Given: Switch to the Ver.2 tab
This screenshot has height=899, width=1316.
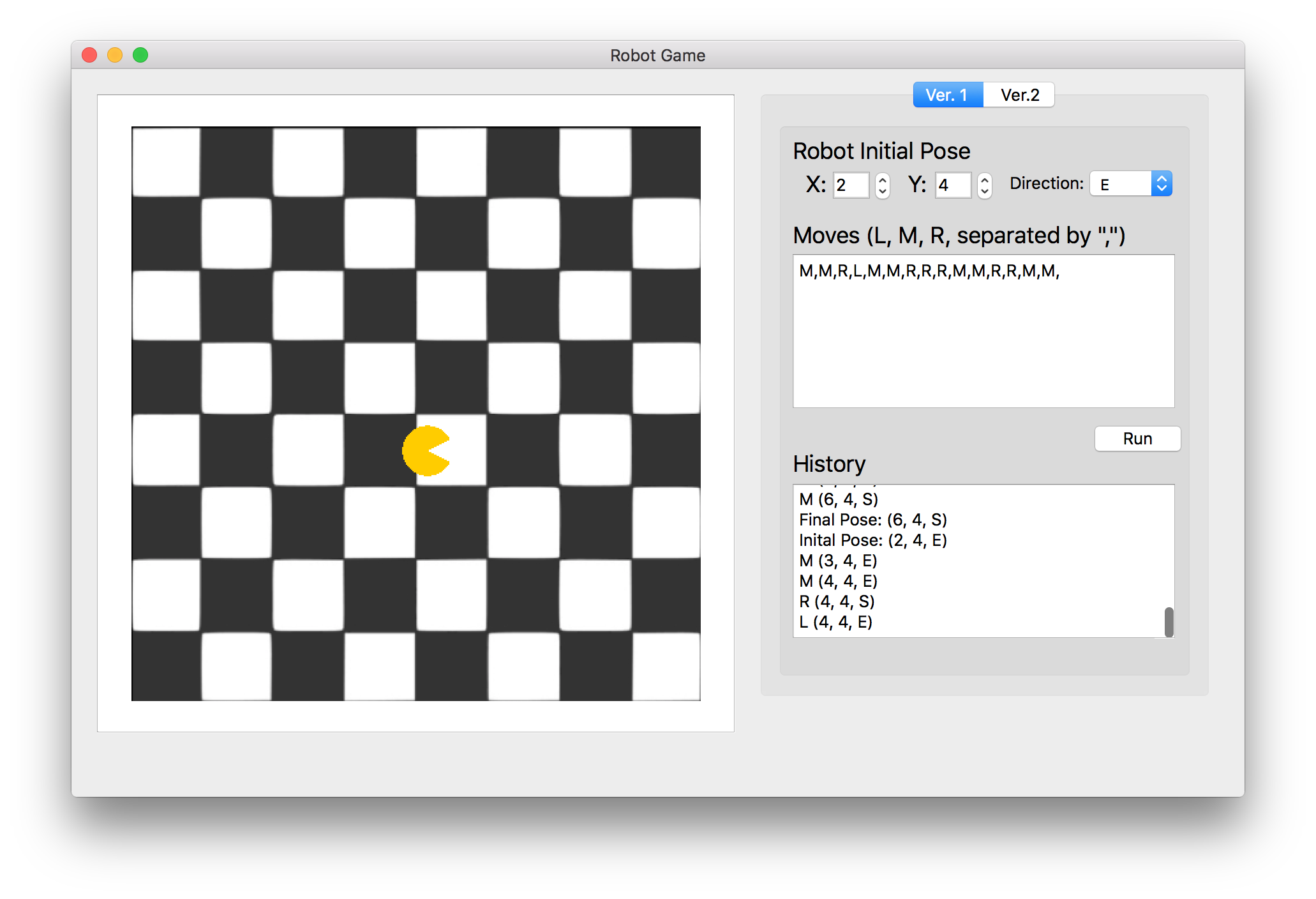Looking at the screenshot, I should [x=1019, y=95].
